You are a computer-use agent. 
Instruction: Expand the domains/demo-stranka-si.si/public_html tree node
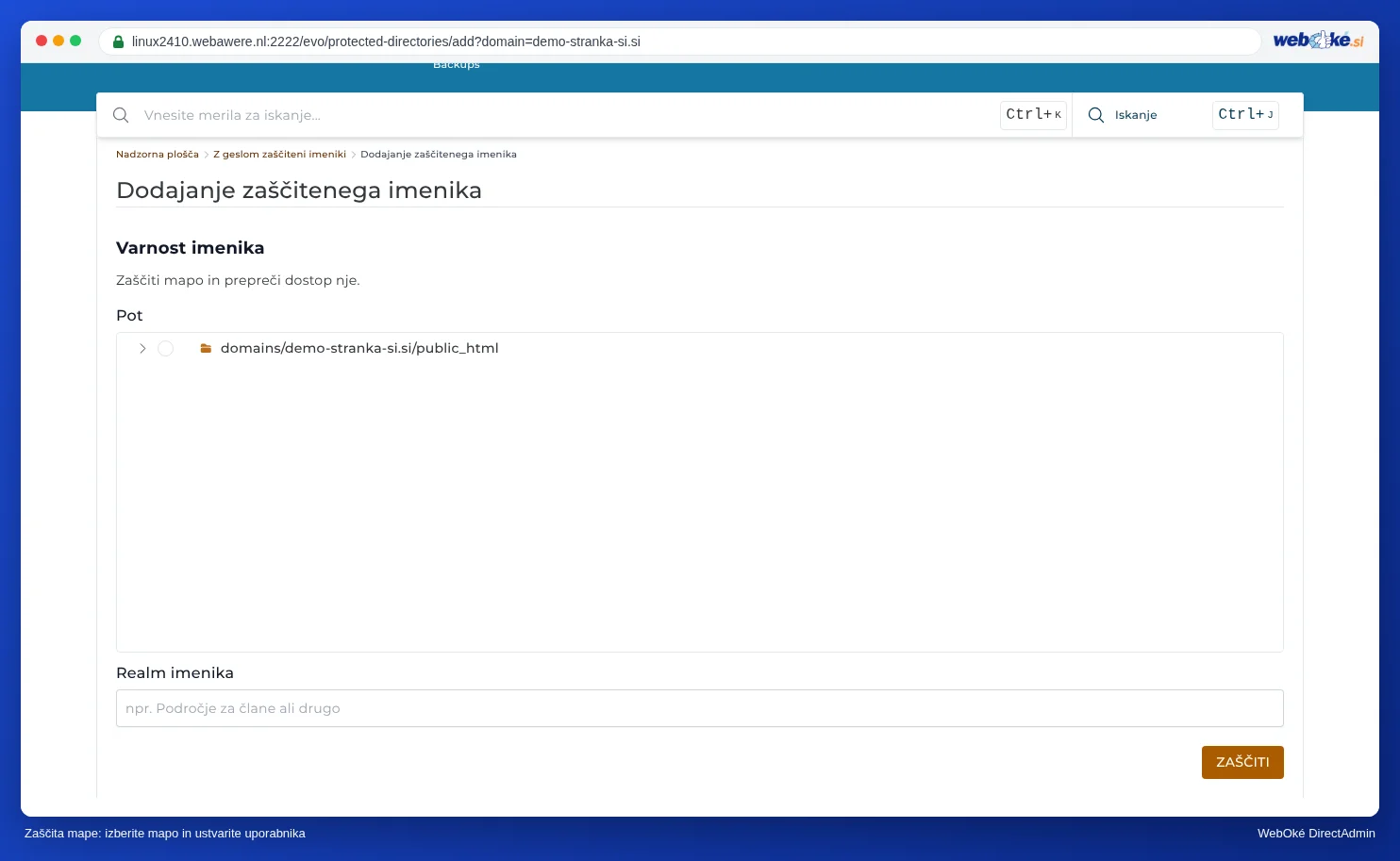(x=142, y=349)
